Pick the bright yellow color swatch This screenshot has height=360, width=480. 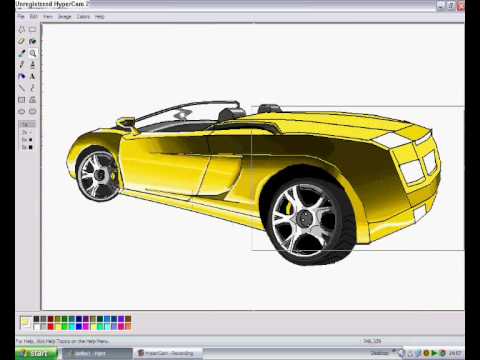coord(57,326)
